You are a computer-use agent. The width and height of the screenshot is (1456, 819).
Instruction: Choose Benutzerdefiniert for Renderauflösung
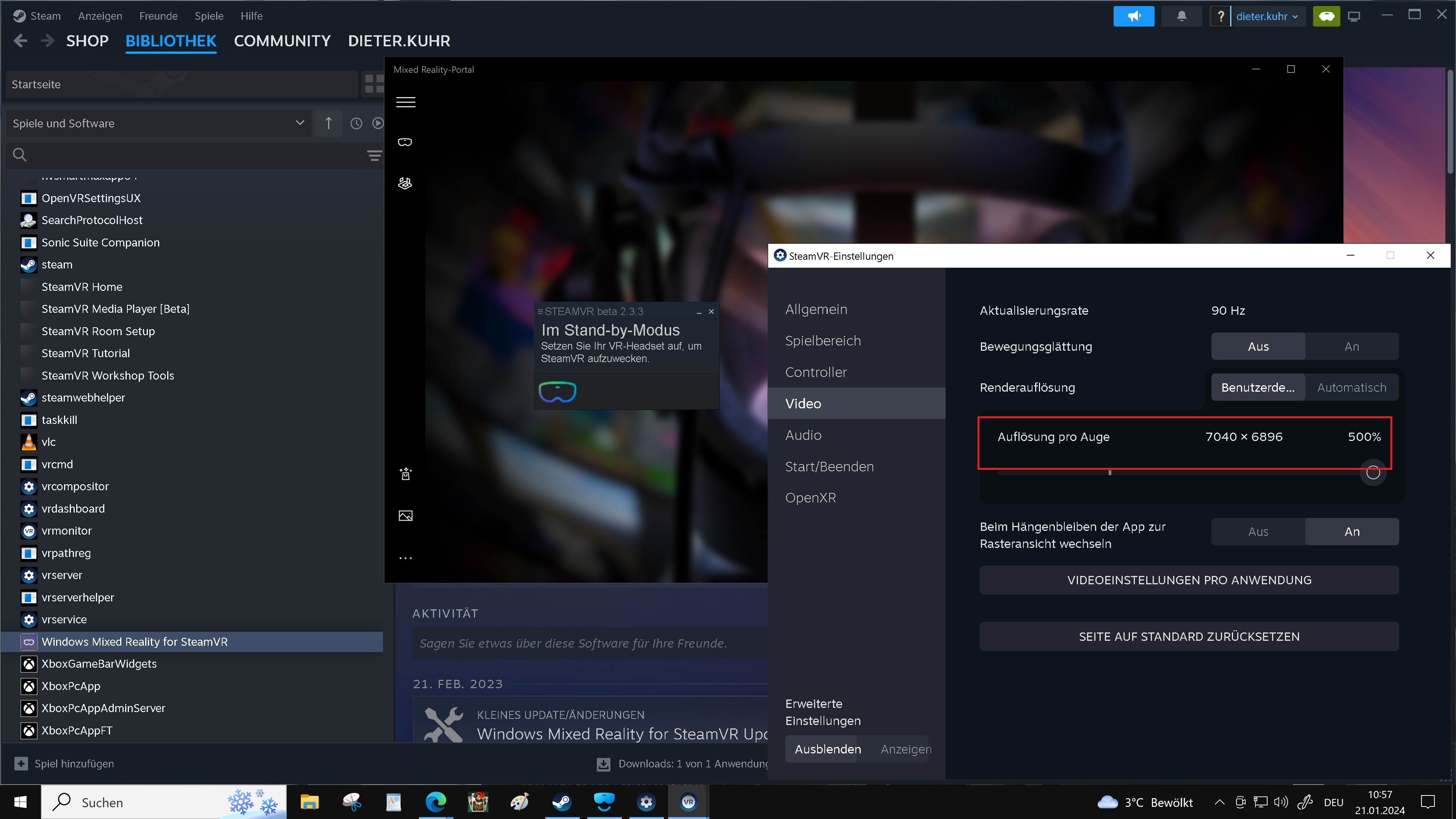pyautogui.click(x=1258, y=387)
